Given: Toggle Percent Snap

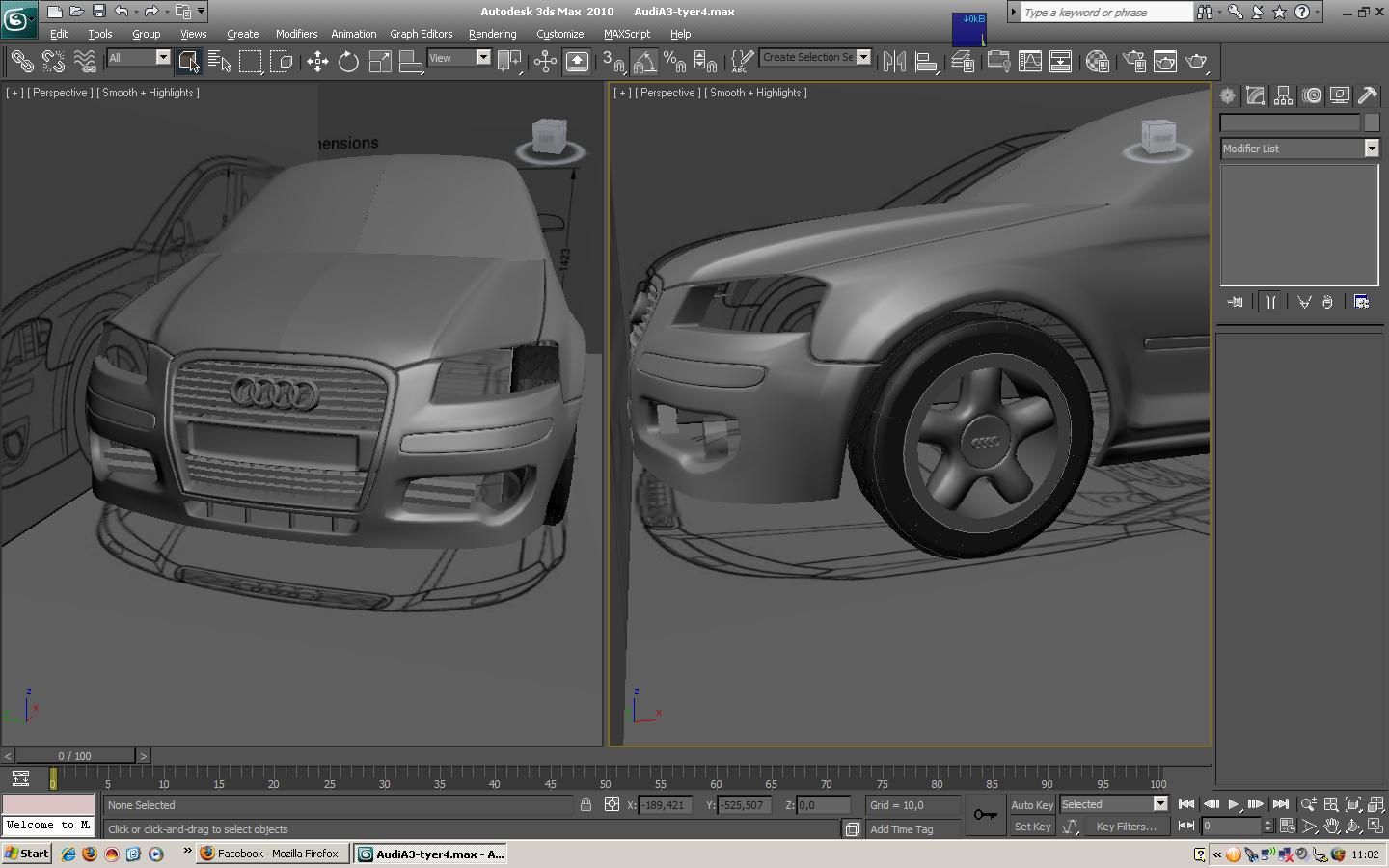Looking at the screenshot, I should [675, 62].
